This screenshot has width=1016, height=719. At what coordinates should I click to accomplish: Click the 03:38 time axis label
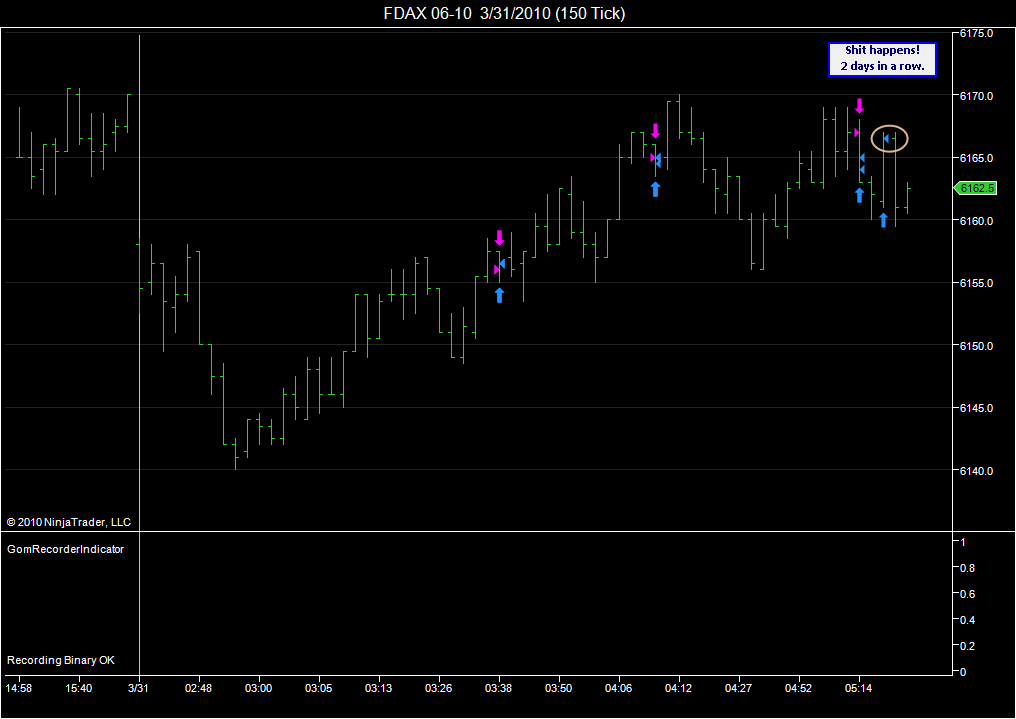(x=498, y=688)
